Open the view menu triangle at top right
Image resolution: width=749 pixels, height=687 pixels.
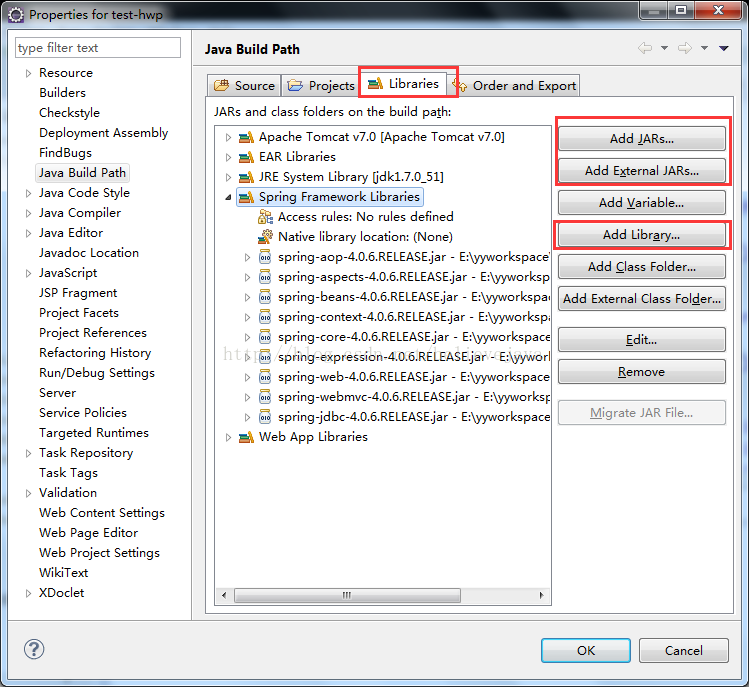pyautogui.click(x=724, y=48)
